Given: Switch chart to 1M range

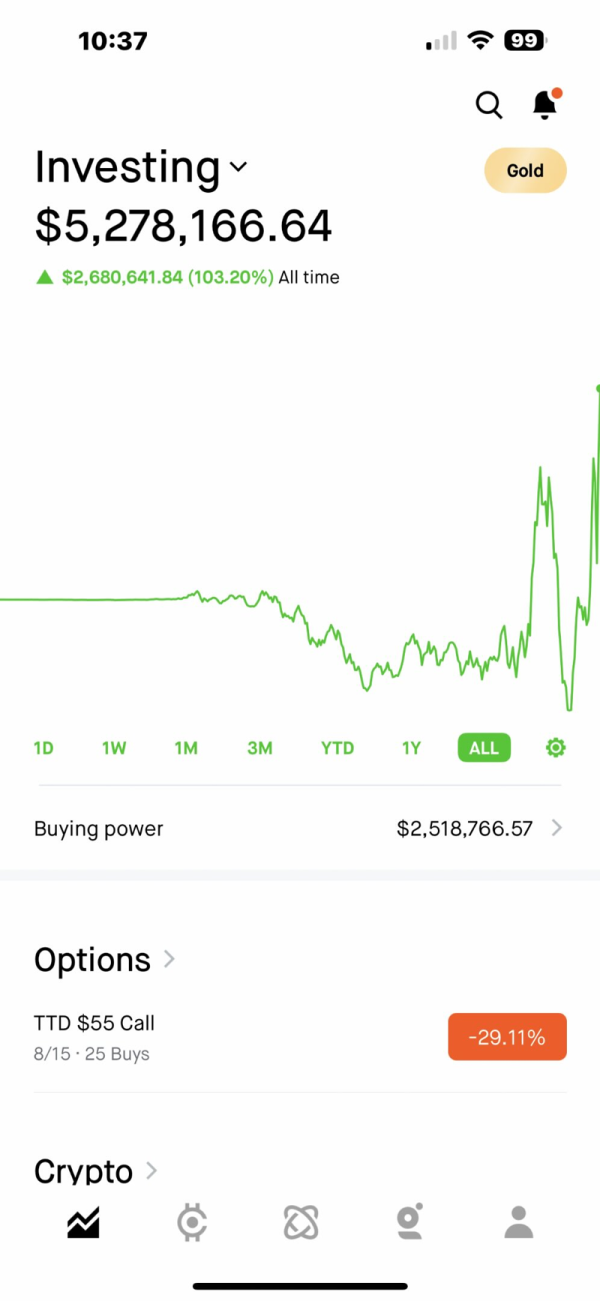Looking at the screenshot, I should pos(186,748).
